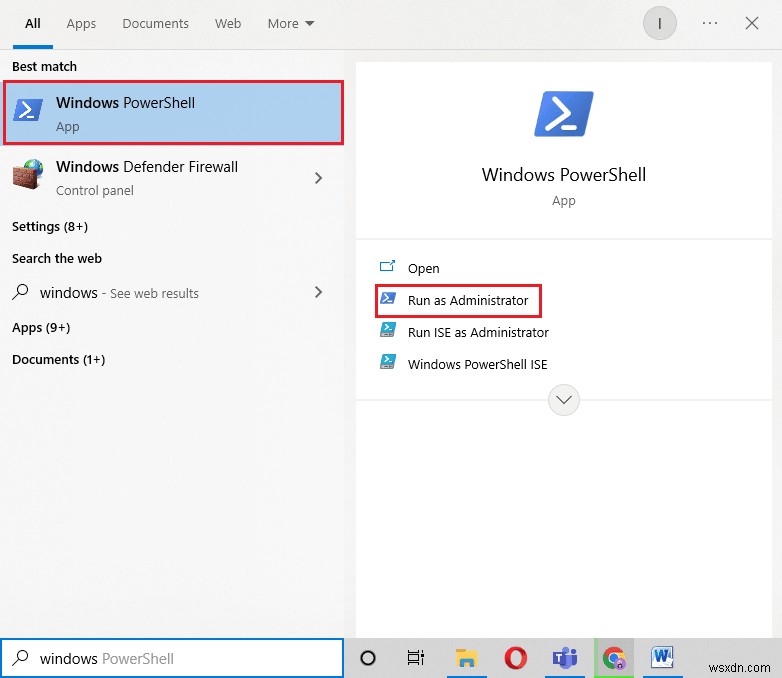The height and width of the screenshot is (678, 782).
Task: Expand the web results arrow
Action: point(318,292)
